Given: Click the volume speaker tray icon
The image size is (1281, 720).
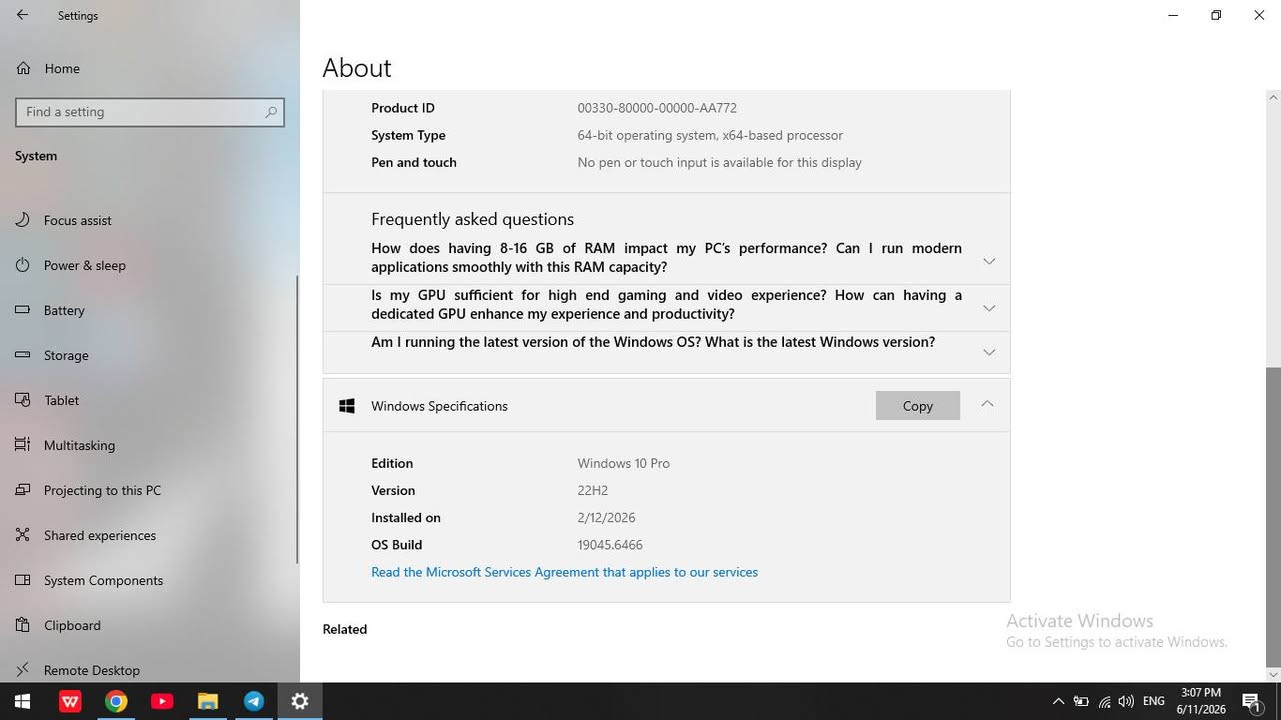Looking at the screenshot, I should (1126, 701).
